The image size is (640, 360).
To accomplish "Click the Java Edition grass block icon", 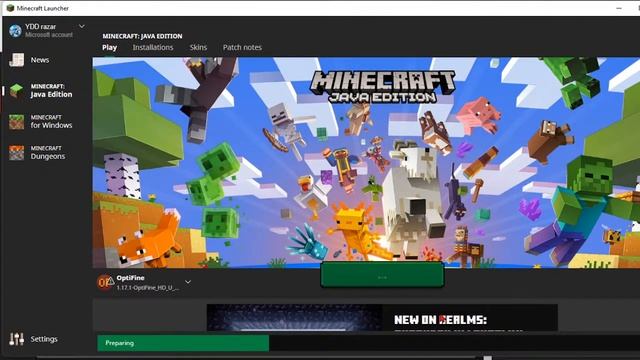I will [17, 91].
